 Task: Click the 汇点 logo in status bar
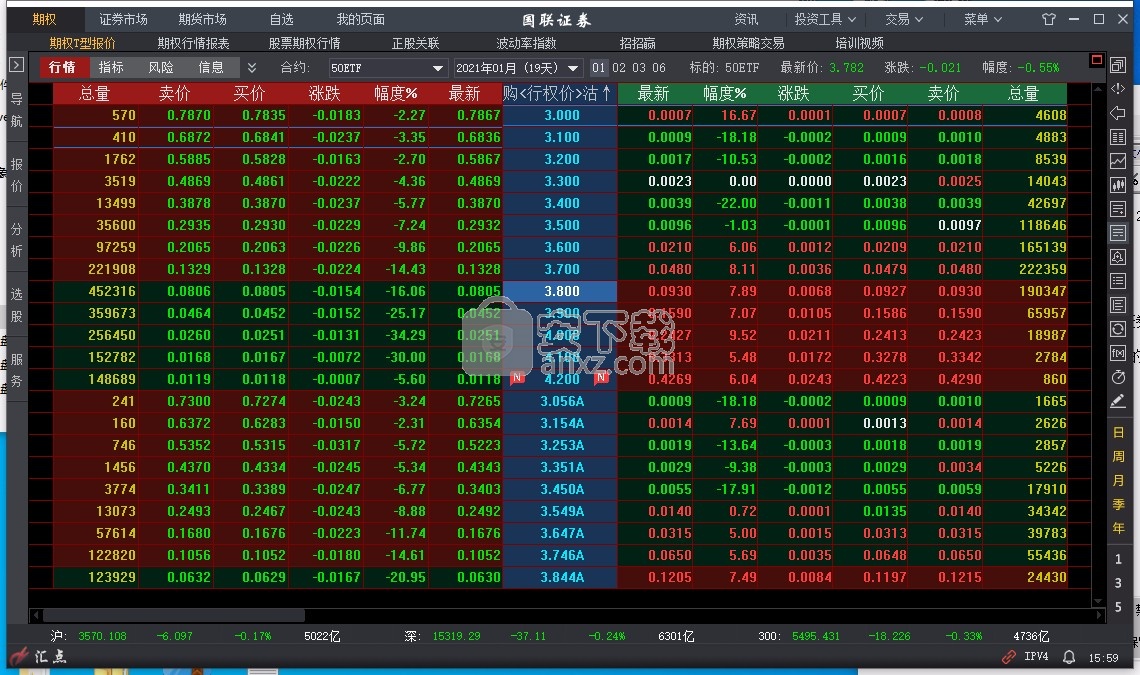(39, 656)
